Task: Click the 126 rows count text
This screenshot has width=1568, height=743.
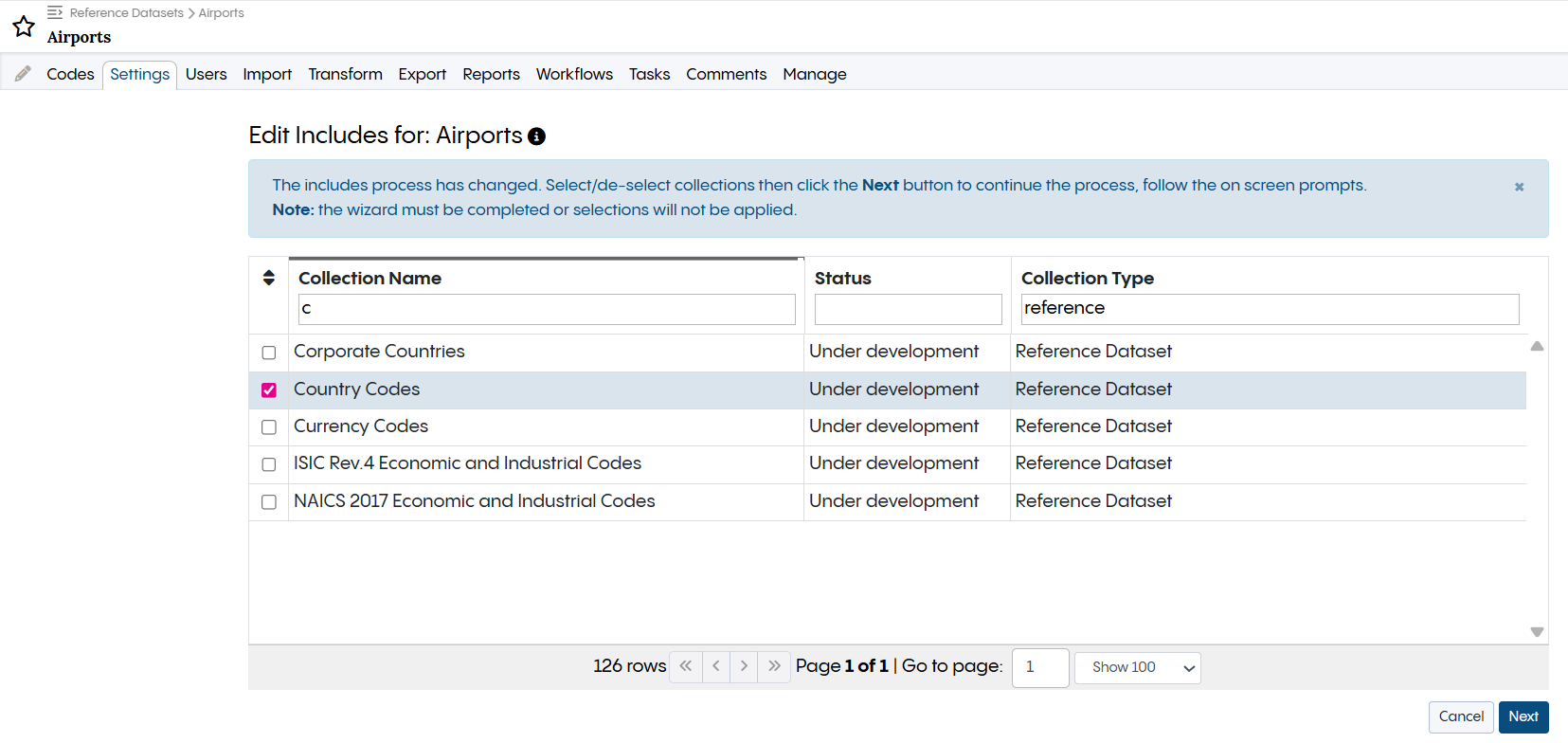Action: point(629,666)
